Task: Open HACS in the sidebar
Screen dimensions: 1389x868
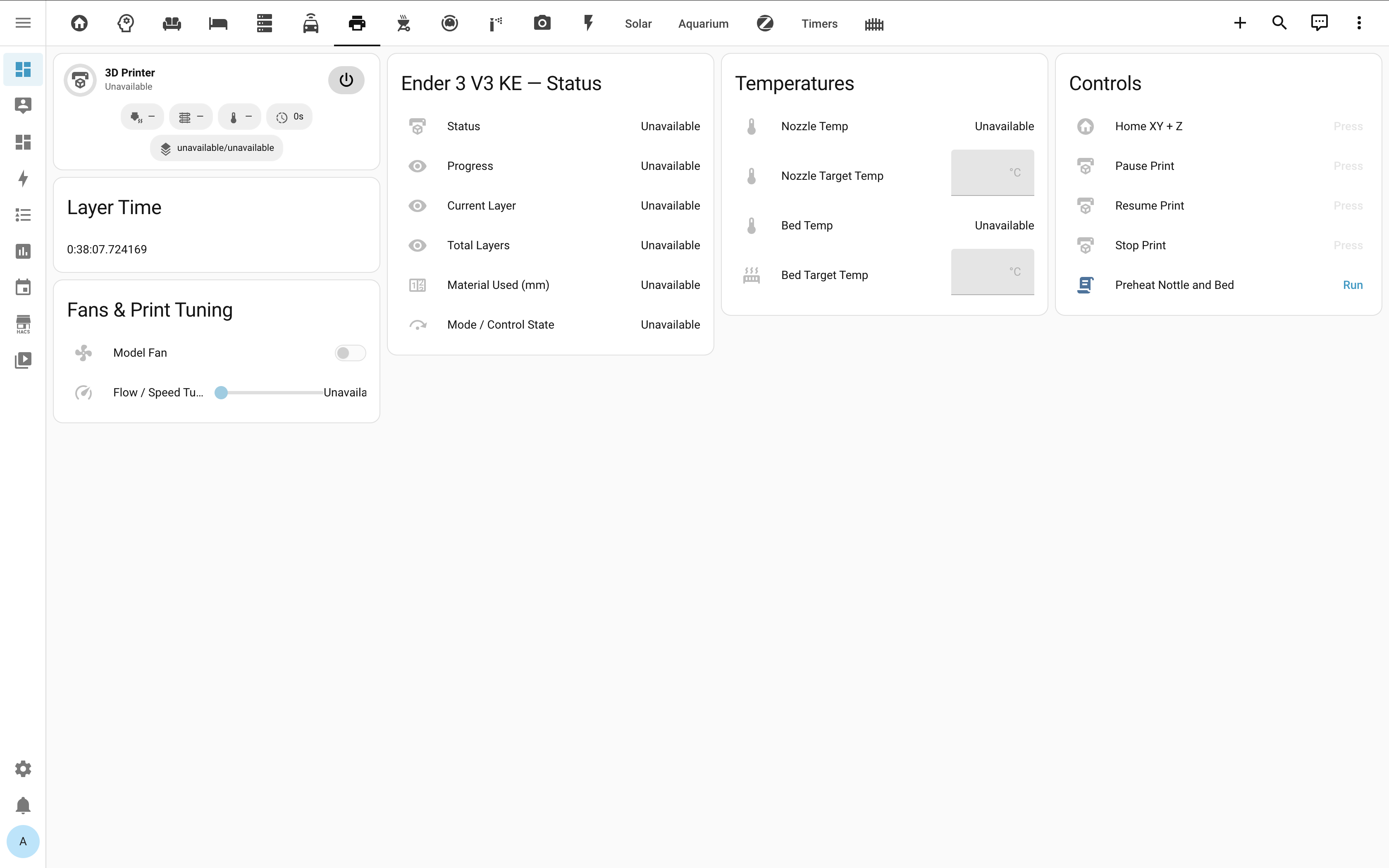Action: pyautogui.click(x=23, y=324)
